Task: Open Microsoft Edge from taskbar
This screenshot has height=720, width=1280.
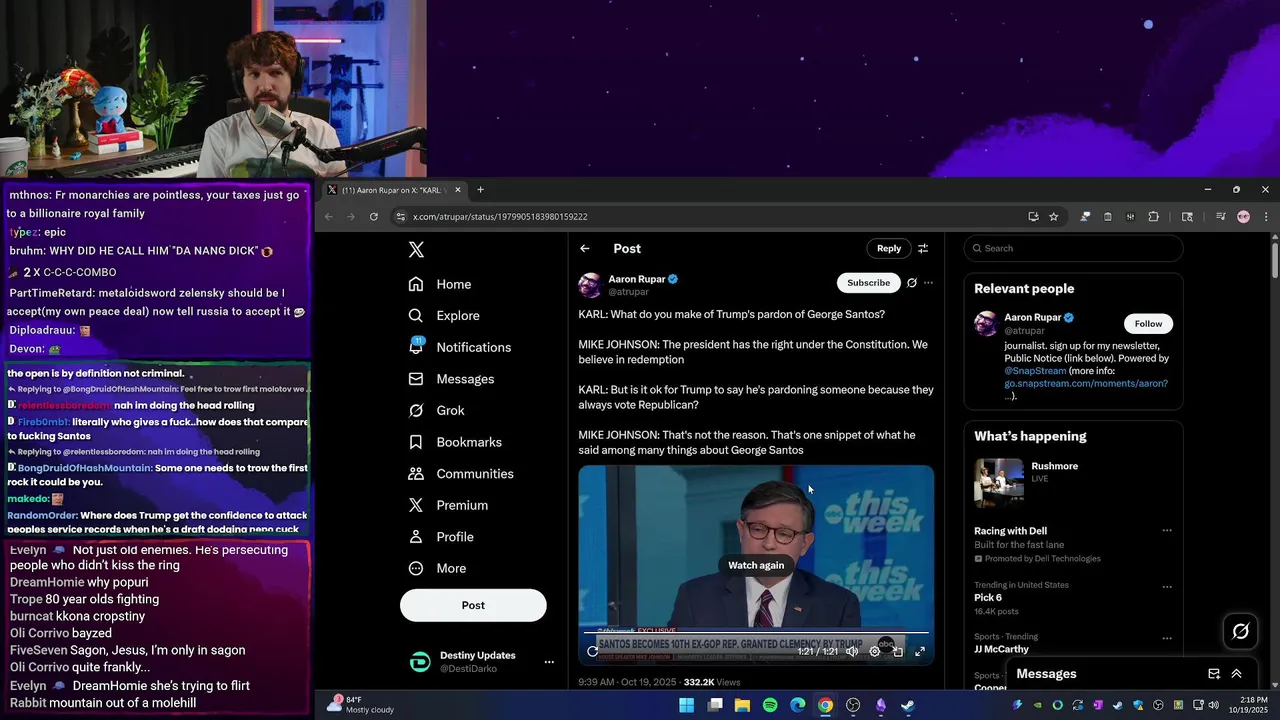Action: point(798,706)
